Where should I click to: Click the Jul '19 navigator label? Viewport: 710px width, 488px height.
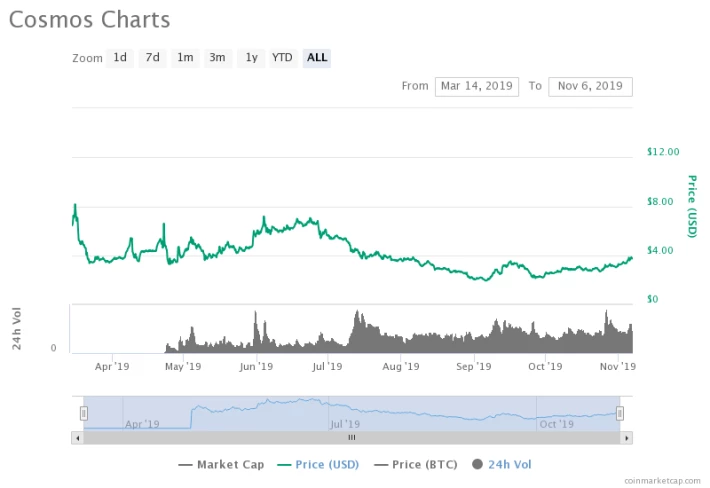(345, 425)
